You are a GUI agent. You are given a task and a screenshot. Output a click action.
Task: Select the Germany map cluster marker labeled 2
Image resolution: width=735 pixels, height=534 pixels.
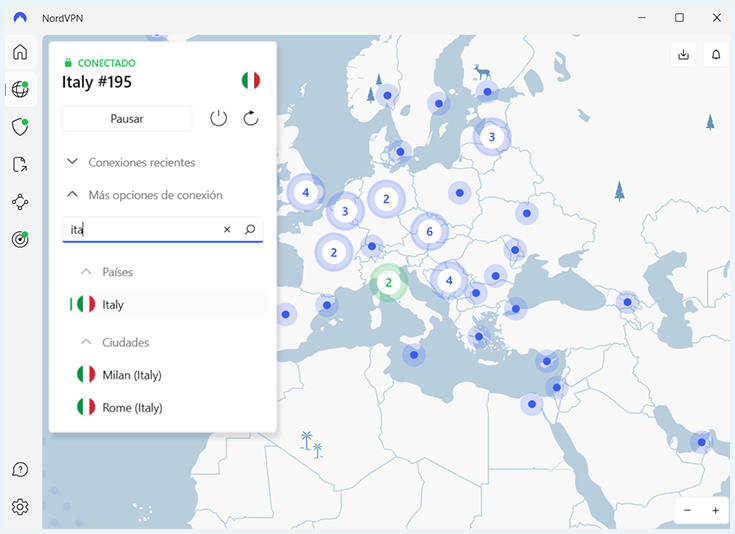pyautogui.click(x=386, y=199)
